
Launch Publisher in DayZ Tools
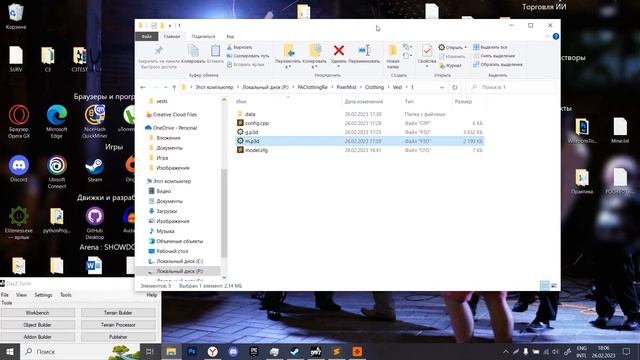[x=118, y=337]
